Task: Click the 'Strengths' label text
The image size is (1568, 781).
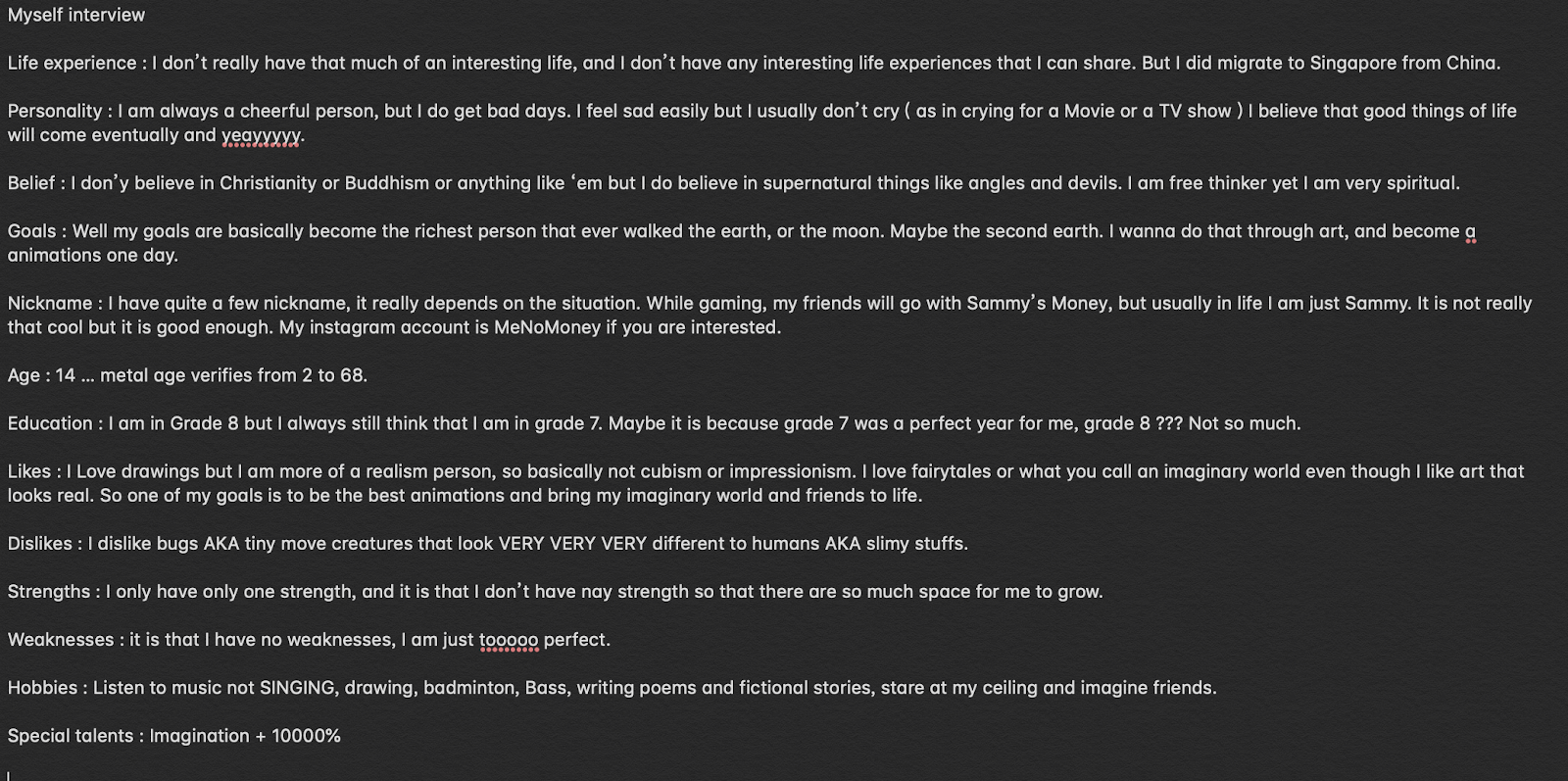Action: (49, 592)
